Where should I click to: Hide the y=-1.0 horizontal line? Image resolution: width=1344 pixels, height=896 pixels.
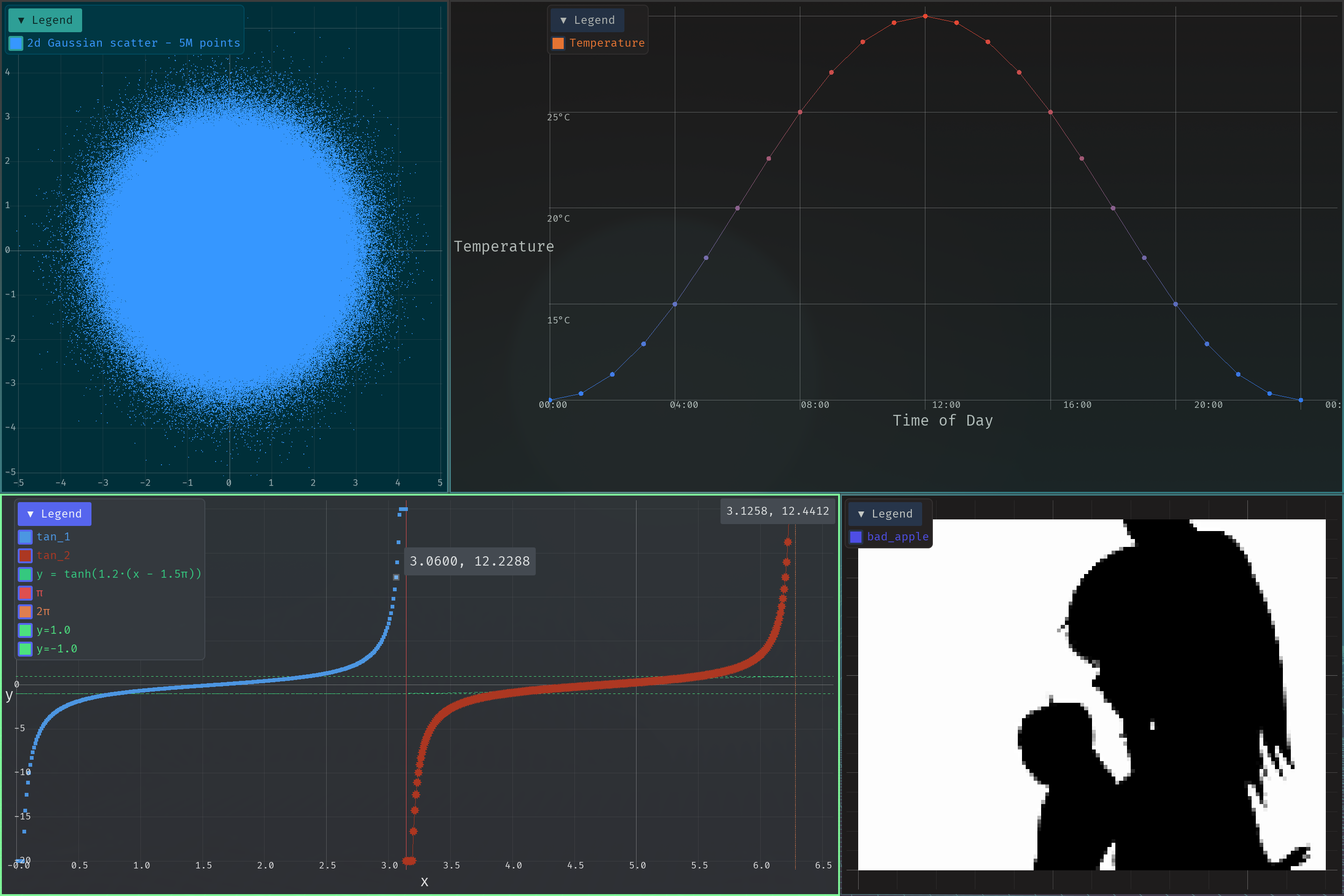[x=25, y=649]
